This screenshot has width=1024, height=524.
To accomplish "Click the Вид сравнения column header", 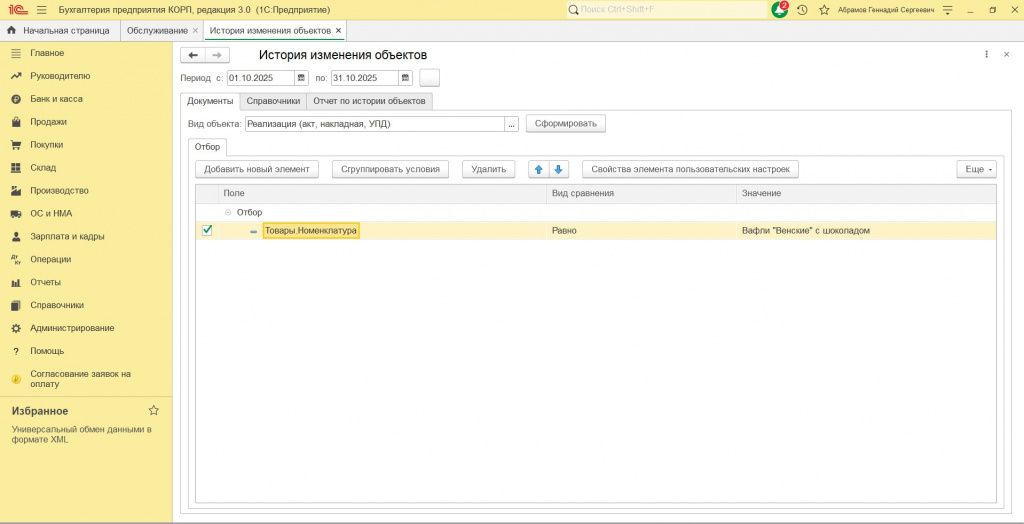I will 641,193.
